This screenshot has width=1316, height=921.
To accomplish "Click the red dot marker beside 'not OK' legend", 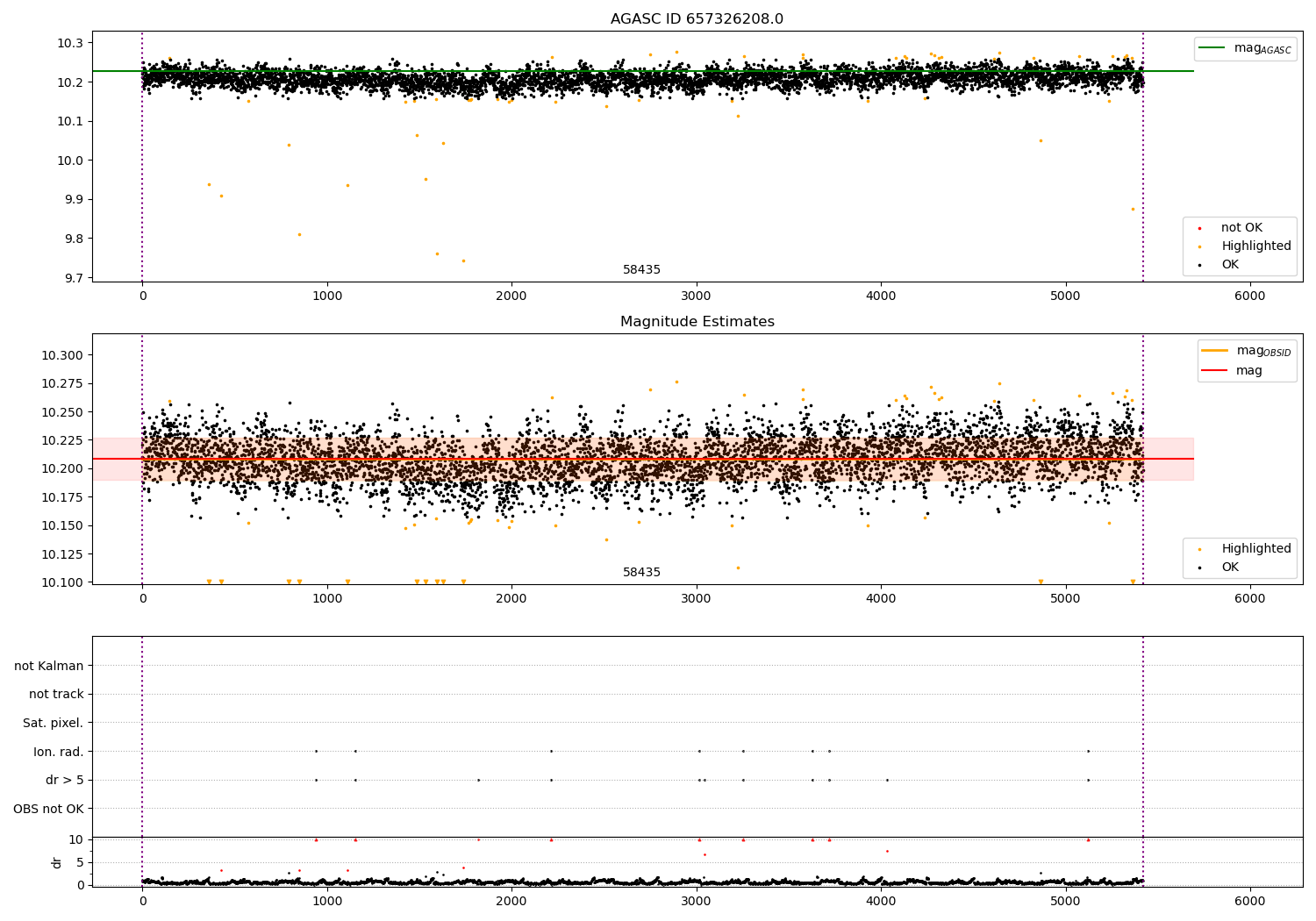I will coord(1199,228).
